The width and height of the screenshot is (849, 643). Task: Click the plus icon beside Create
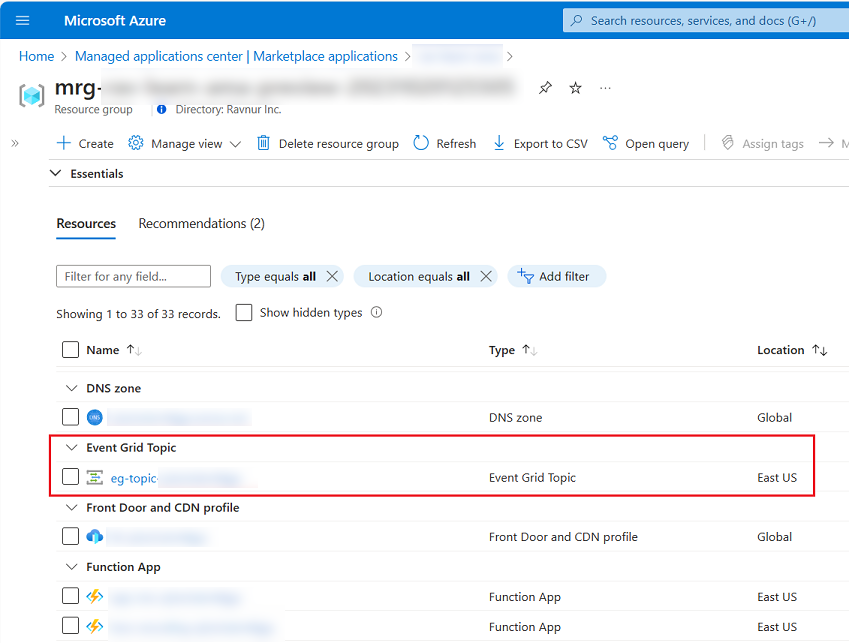tap(64, 143)
